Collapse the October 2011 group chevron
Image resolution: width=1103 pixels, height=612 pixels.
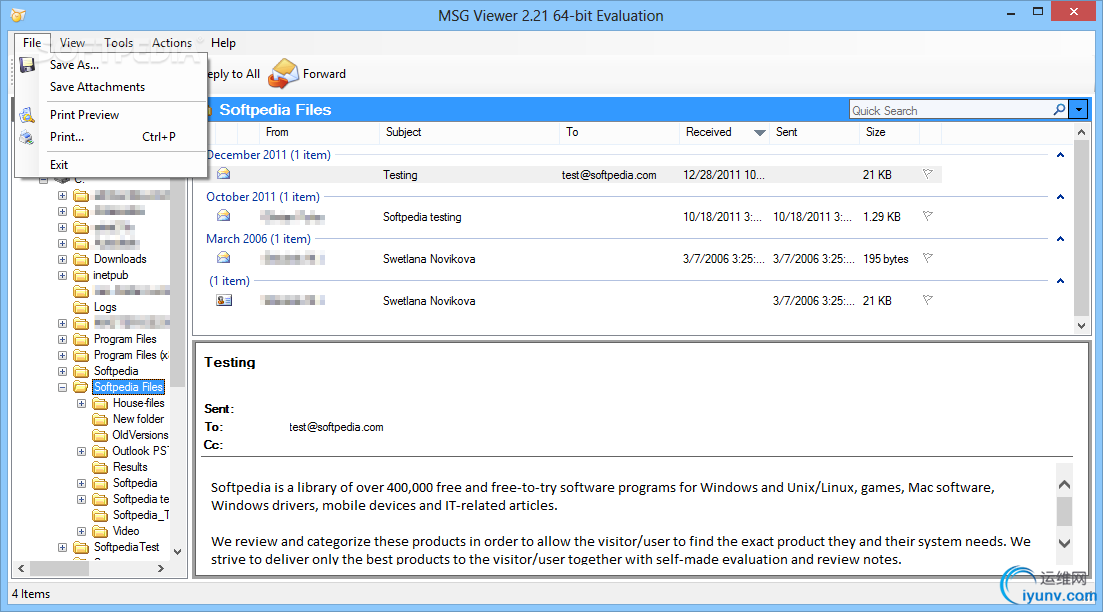pyautogui.click(x=1060, y=197)
